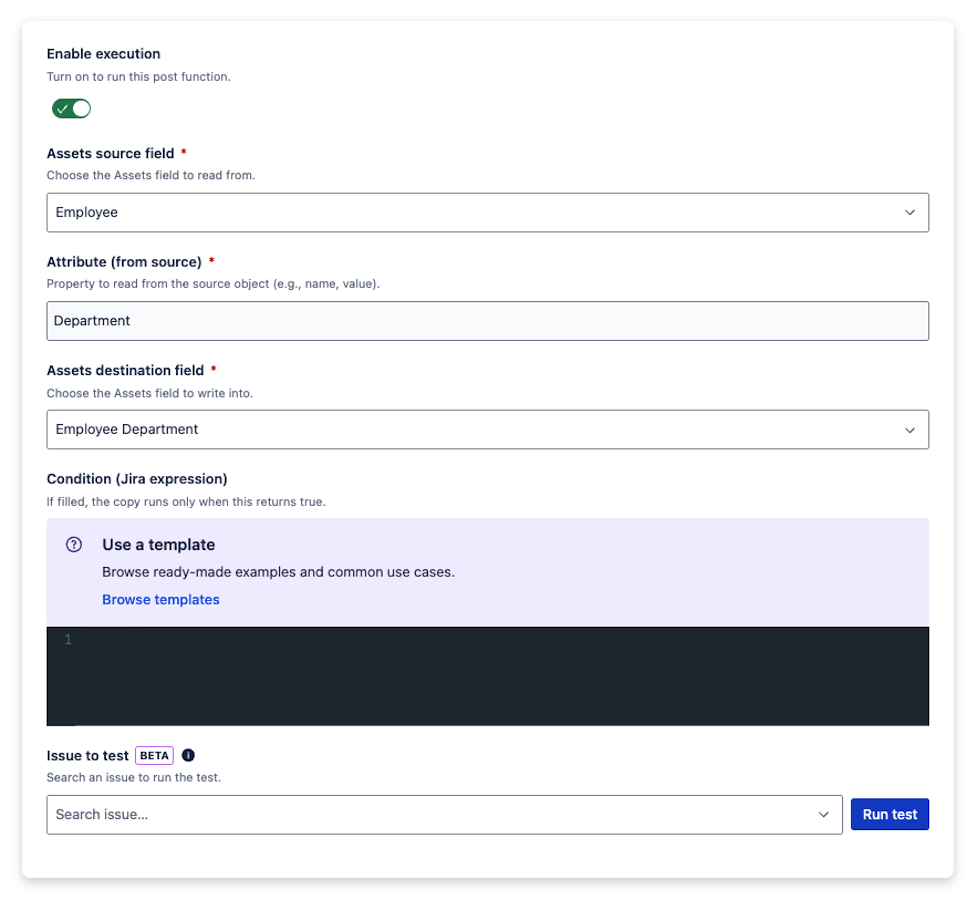Open the Assets source field dropdown
The height and width of the screenshot is (900, 977).
coord(487,213)
